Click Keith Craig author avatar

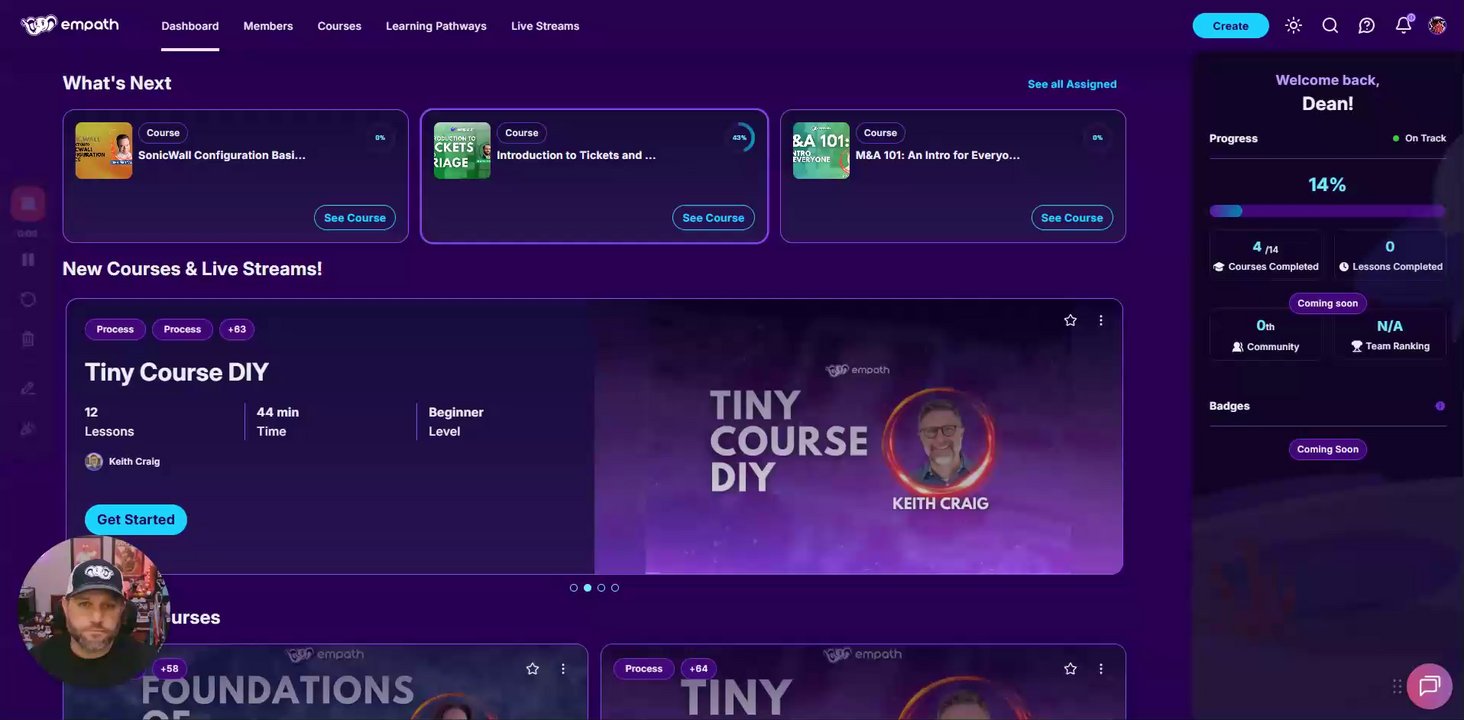(94, 461)
